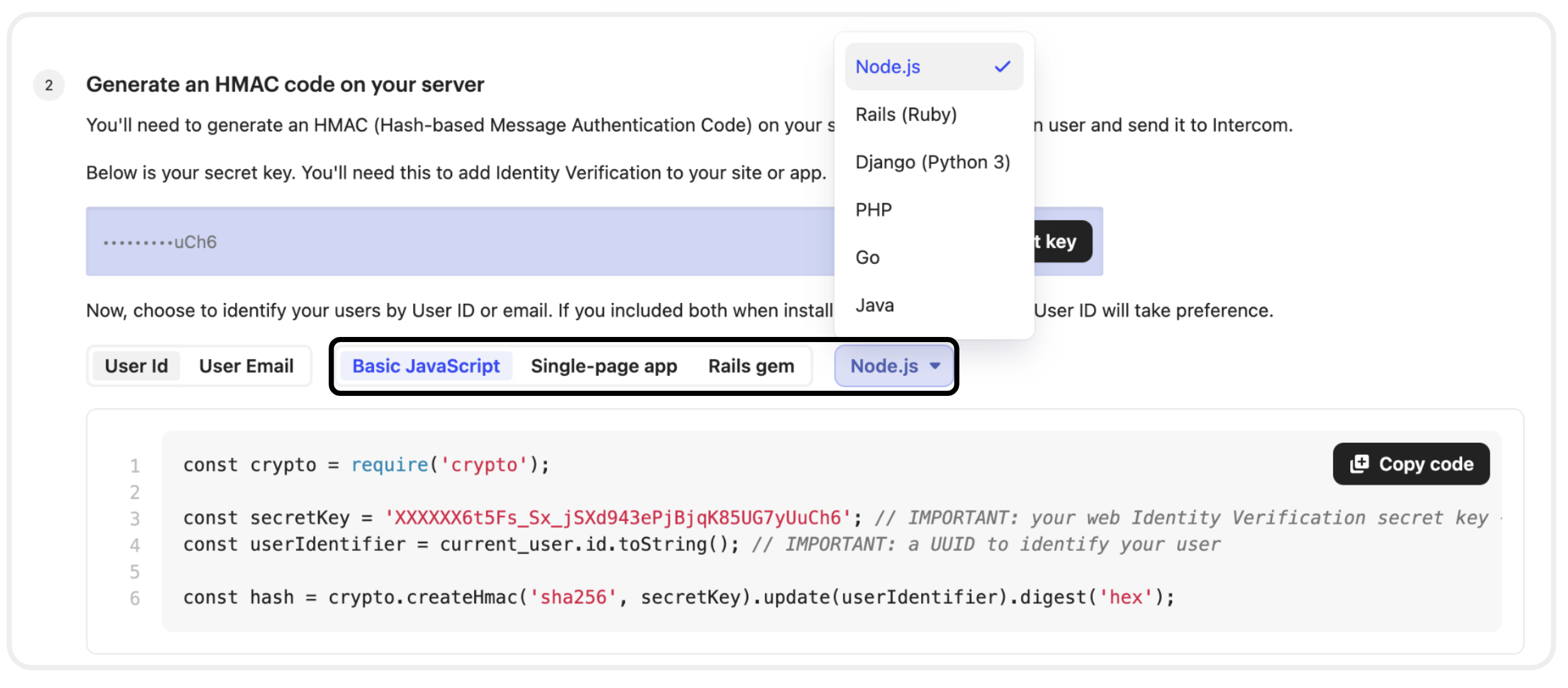Switch identifier to User Email
Viewport: 1568px width, 688px height.
pyautogui.click(x=246, y=366)
